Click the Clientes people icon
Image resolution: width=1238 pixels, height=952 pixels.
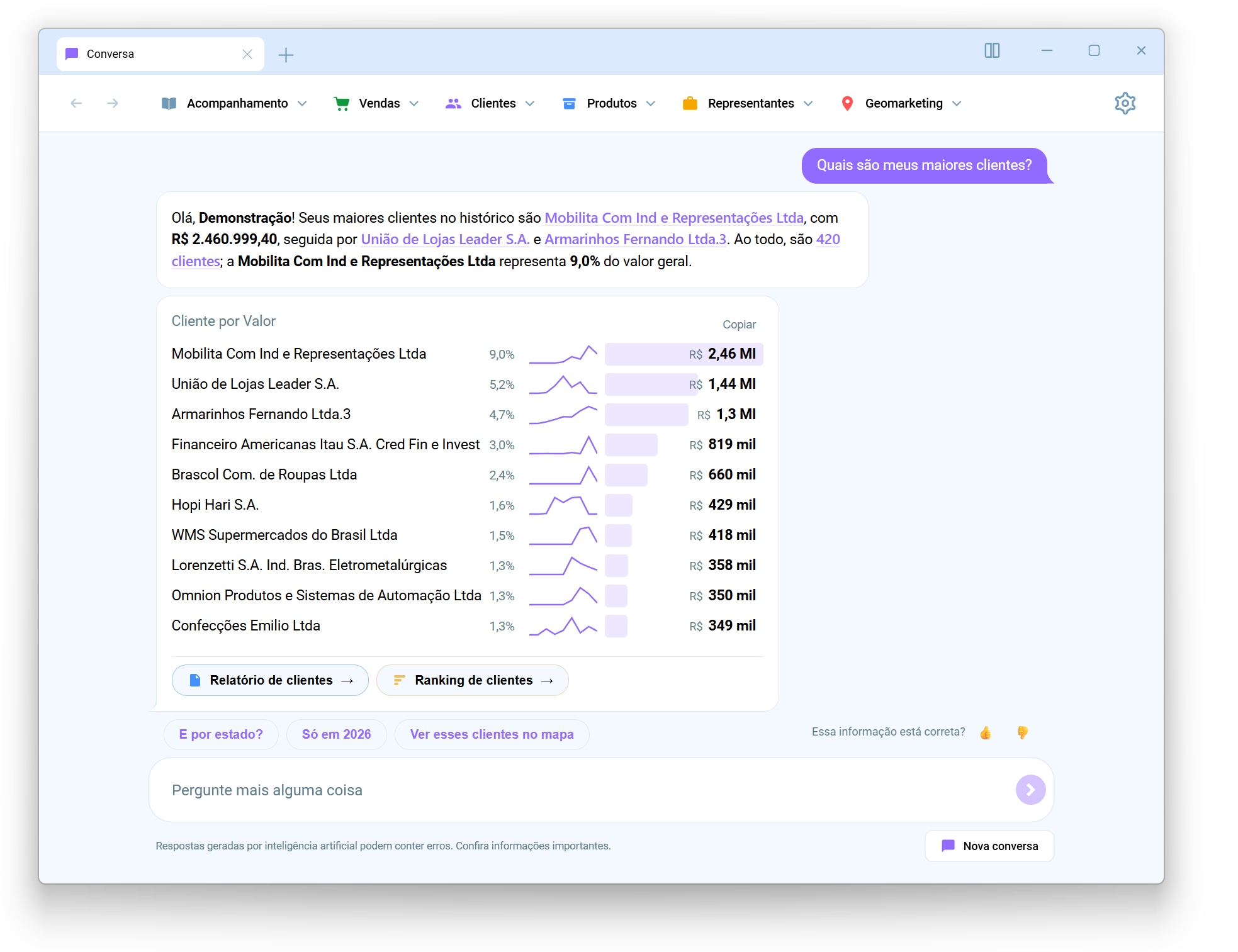click(453, 103)
